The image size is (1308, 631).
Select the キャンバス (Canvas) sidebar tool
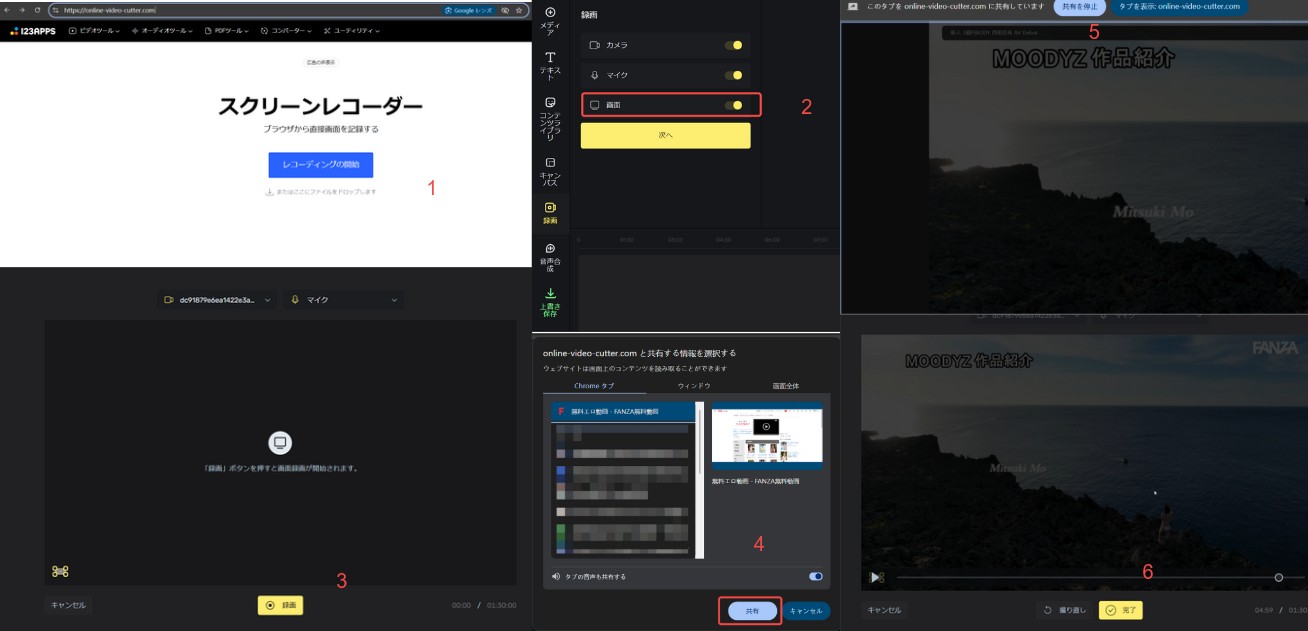[550, 174]
